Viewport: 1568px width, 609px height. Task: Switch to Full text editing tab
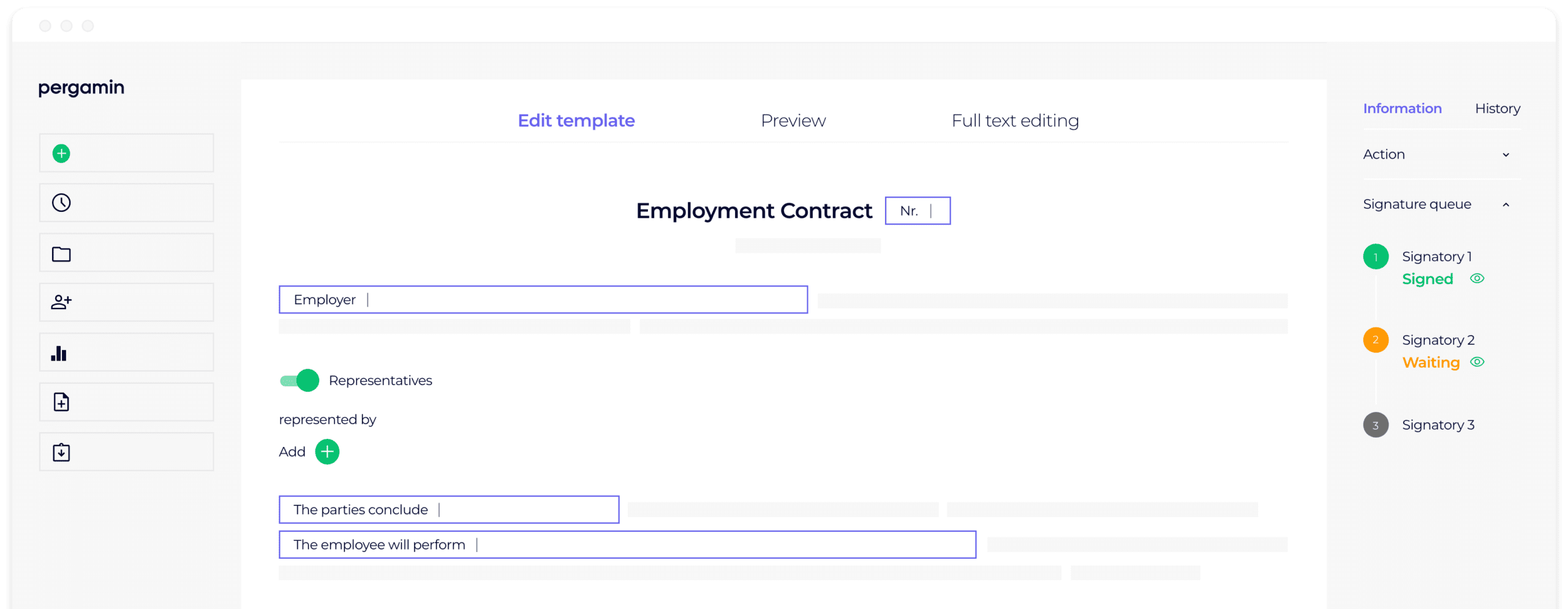[x=1014, y=121]
